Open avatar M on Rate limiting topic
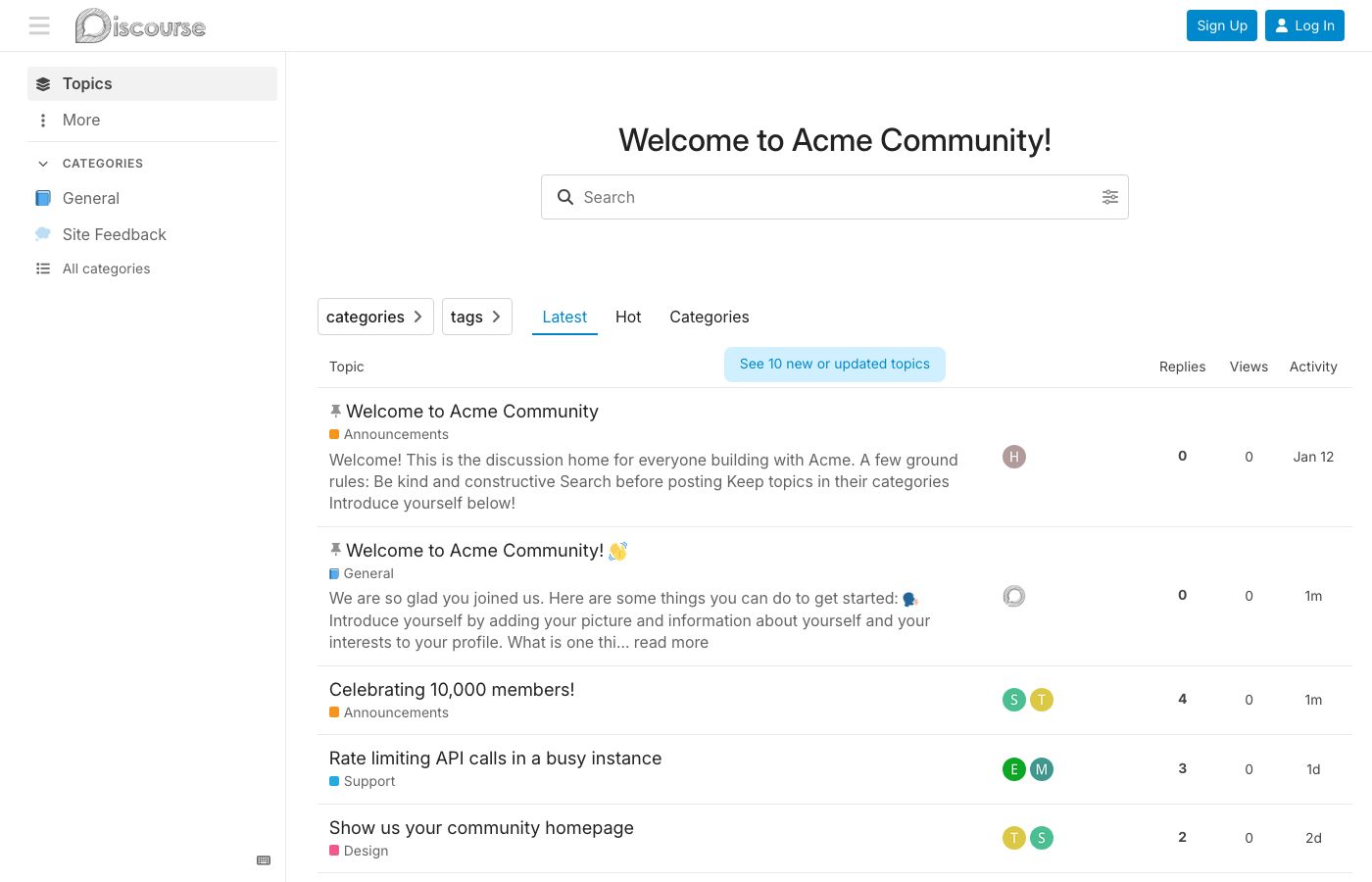 pyautogui.click(x=1042, y=769)
